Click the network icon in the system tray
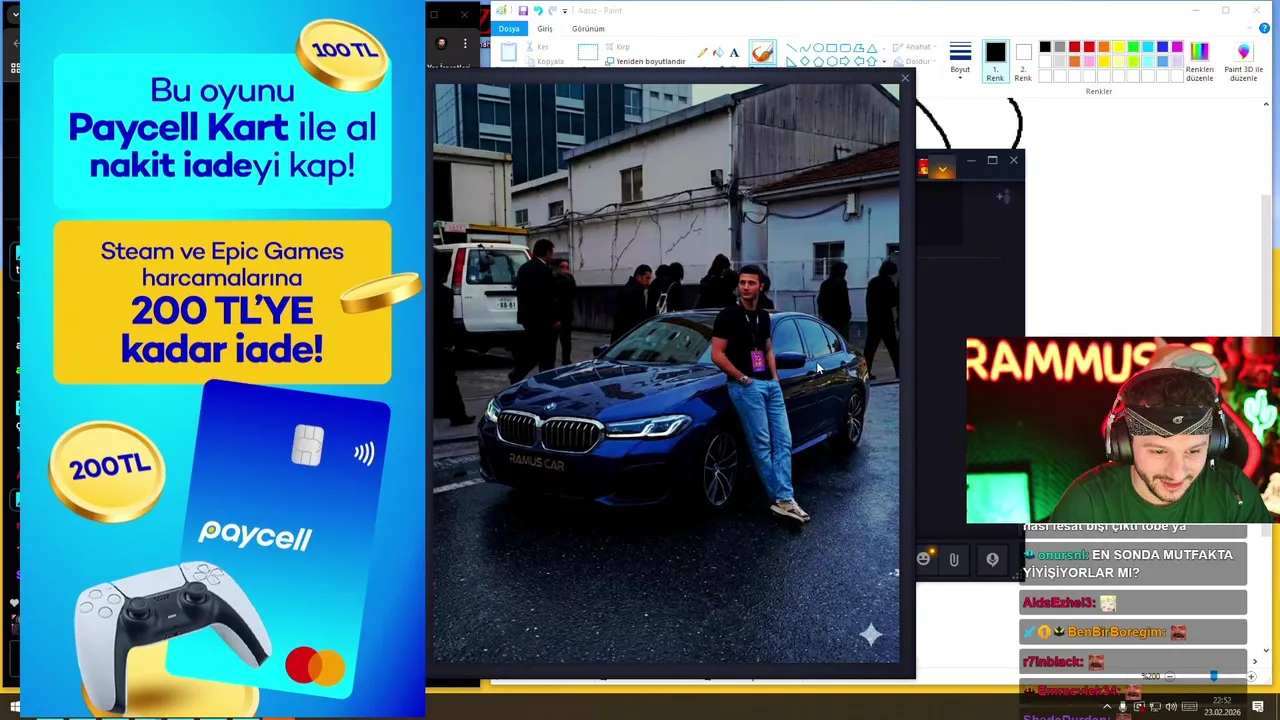1280x720 pixels. 1155,707
